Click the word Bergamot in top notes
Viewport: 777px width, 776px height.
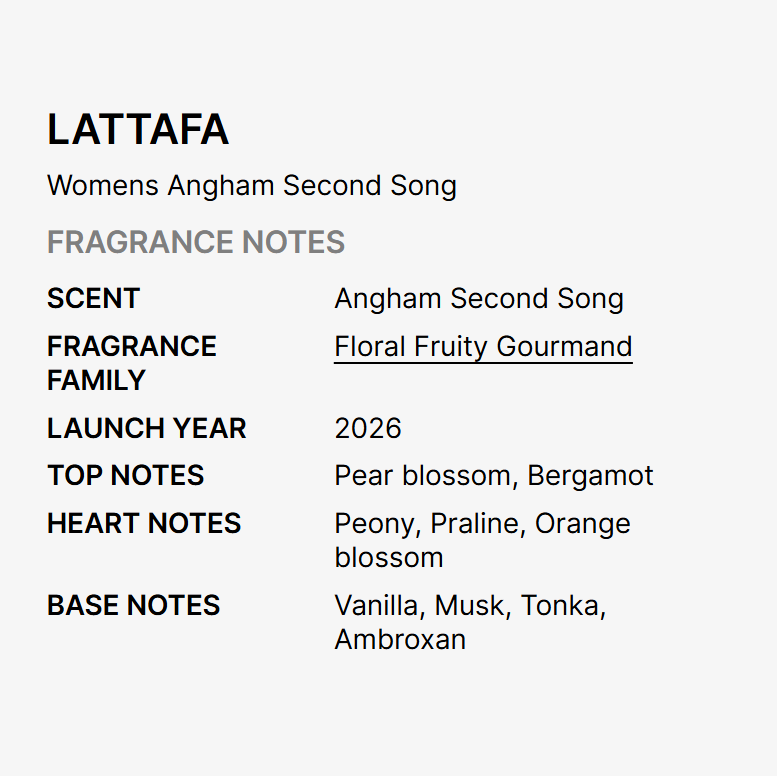591,476
